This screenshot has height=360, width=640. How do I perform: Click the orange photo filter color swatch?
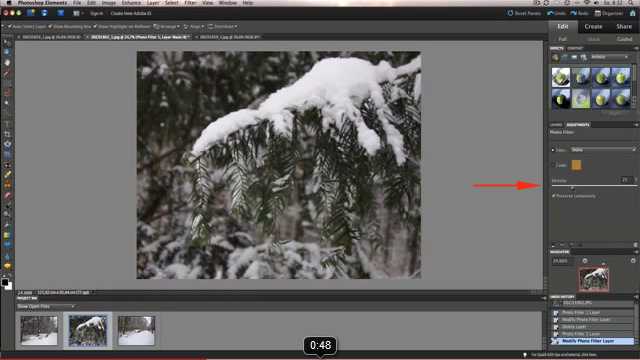point(576,165)
